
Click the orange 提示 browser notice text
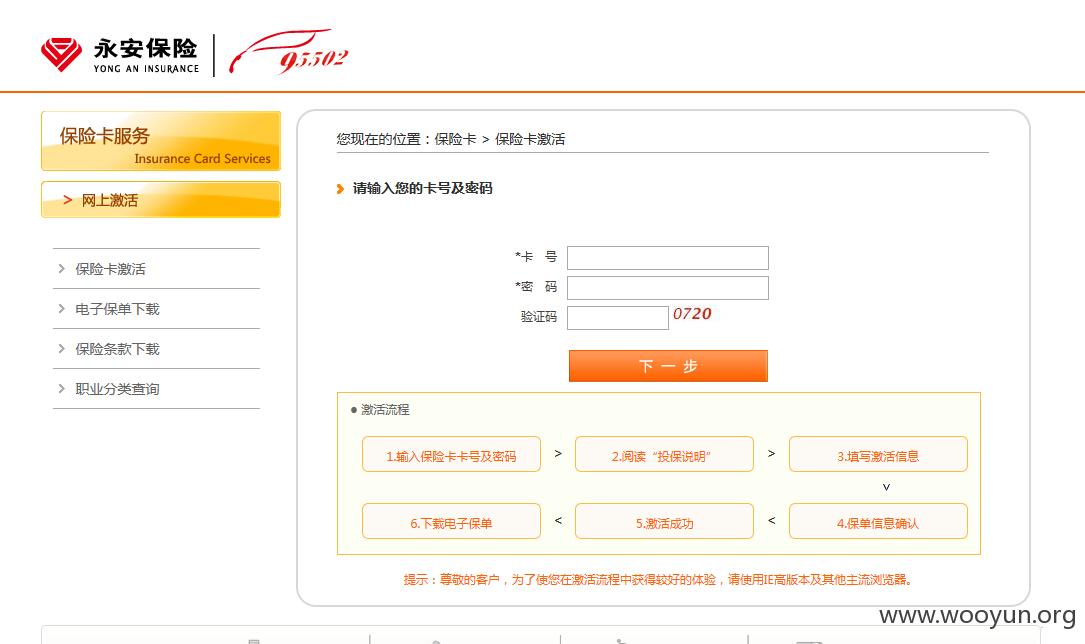[x=657, y=580]
